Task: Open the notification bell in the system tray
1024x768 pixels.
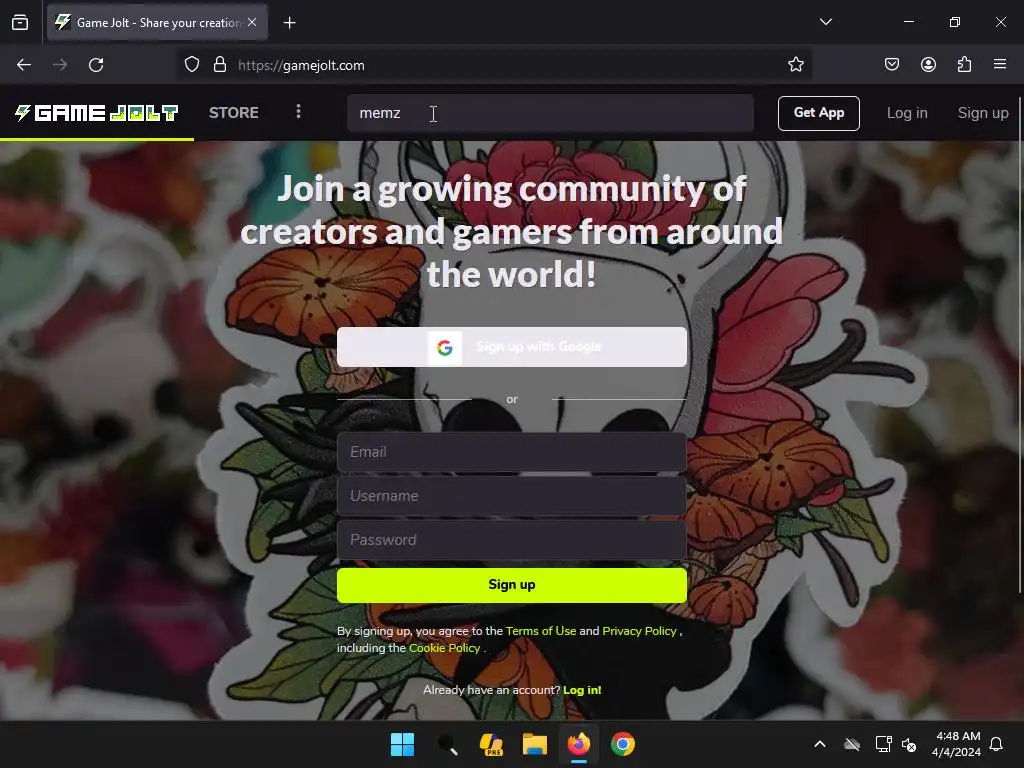Action: [x=996, y=744]
